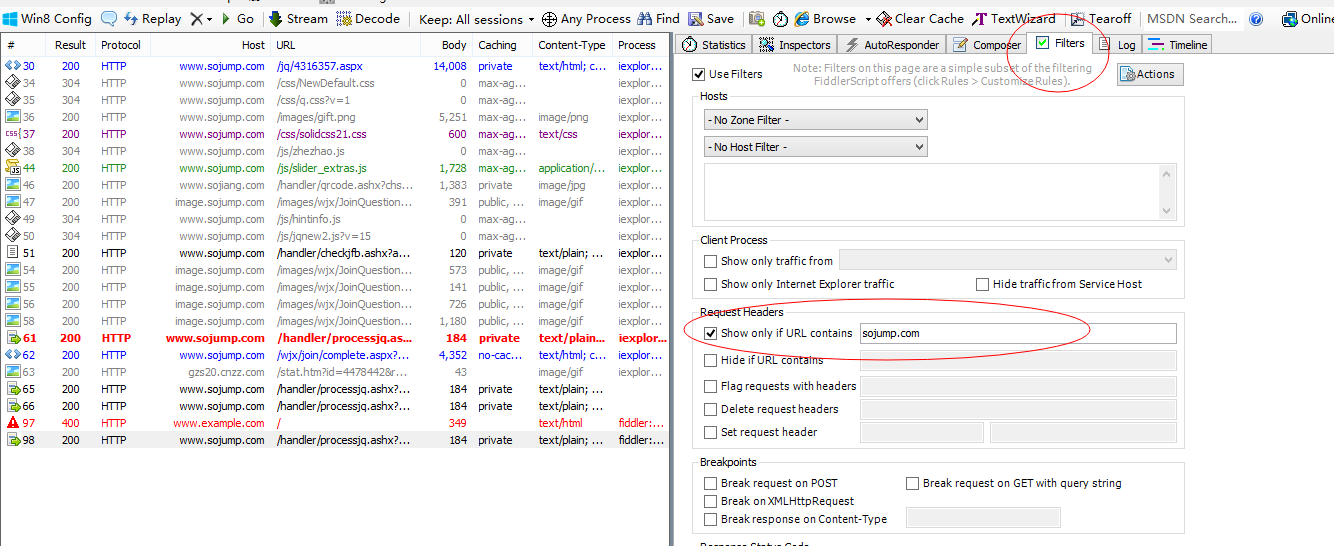Check Break on XMLHttpRequest
The height and width of the screenshot is (546, 1334).
point(711,501)
